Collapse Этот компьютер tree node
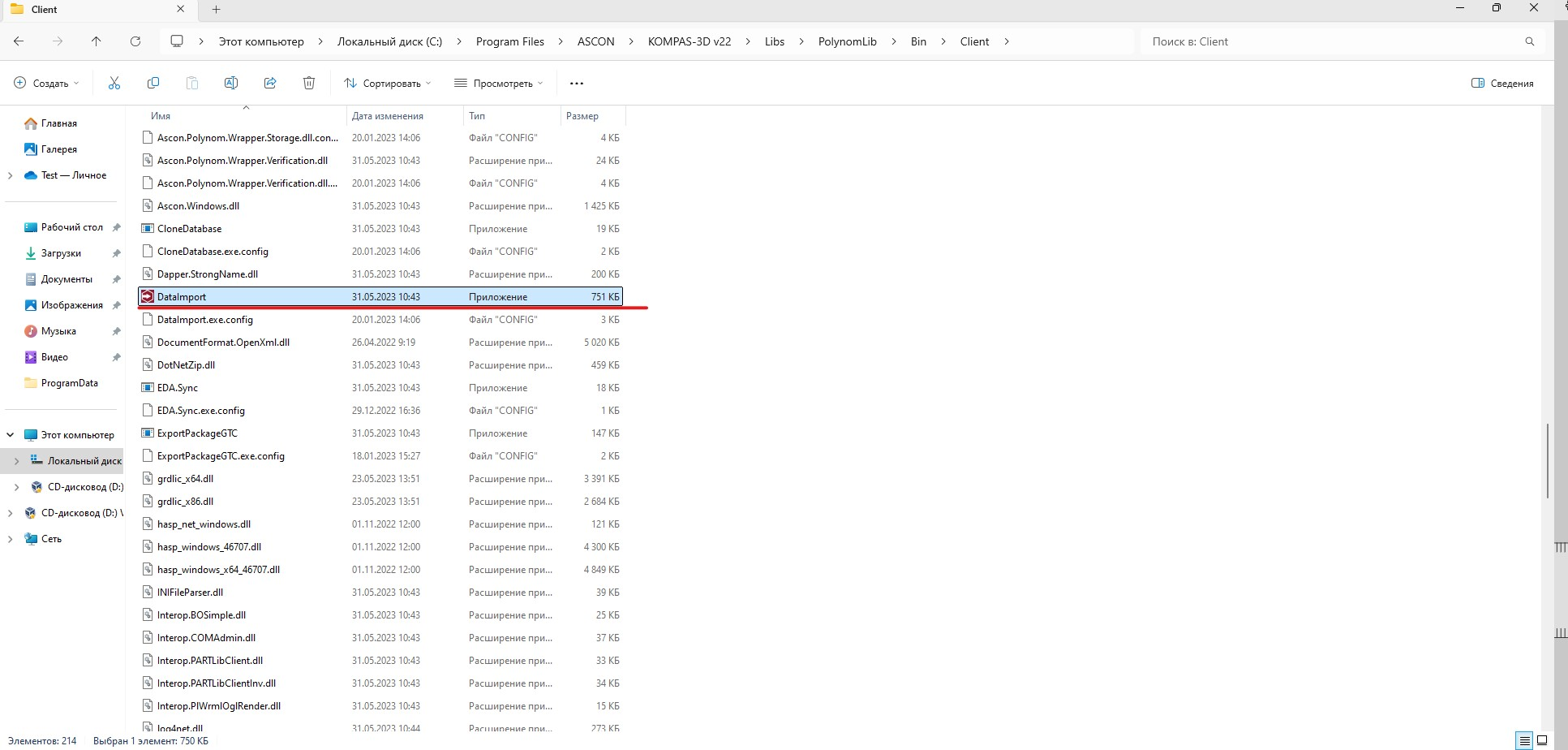This screenshot has height=750, width=1568. pyautogui.click(x=10, y=435)
